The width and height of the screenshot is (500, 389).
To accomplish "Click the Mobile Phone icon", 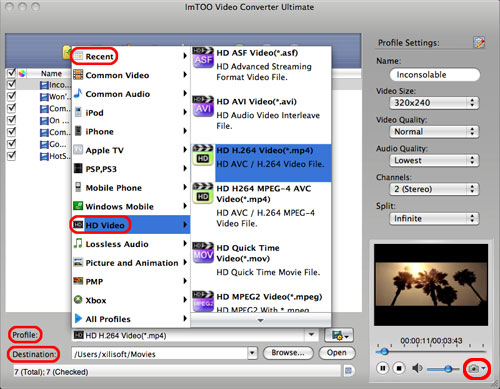I will pyautogui.click(x=78, y=187).
